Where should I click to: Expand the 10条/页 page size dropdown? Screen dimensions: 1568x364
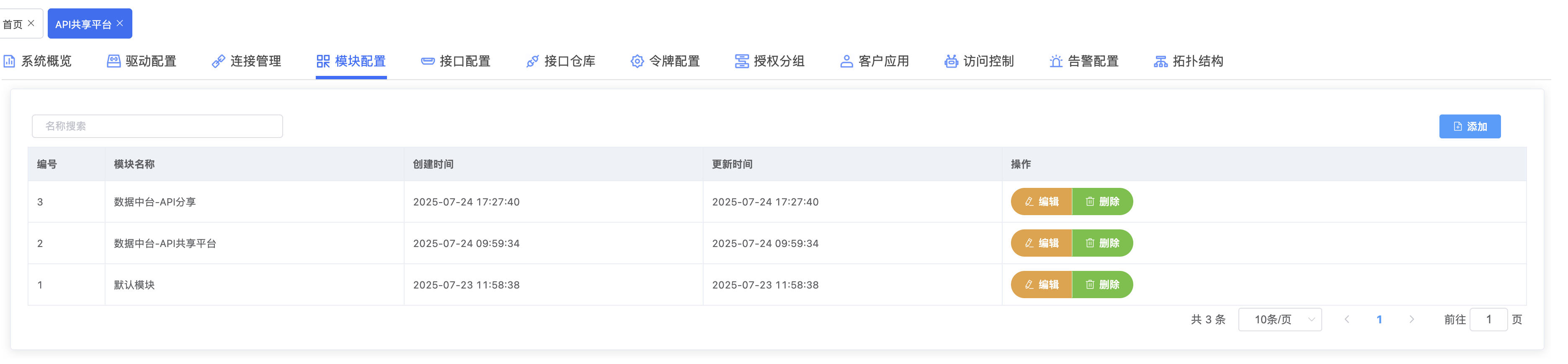click(x=1279, y=320)
